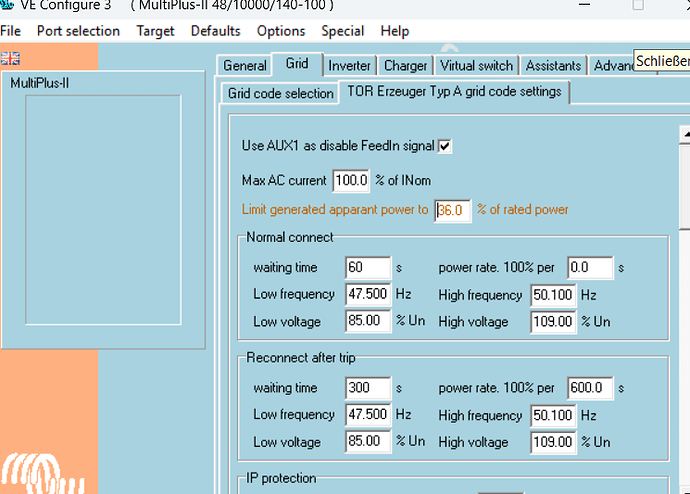Click the UK flag language icon
Viewport: 690px width, 494px height.
pos(10,59)
